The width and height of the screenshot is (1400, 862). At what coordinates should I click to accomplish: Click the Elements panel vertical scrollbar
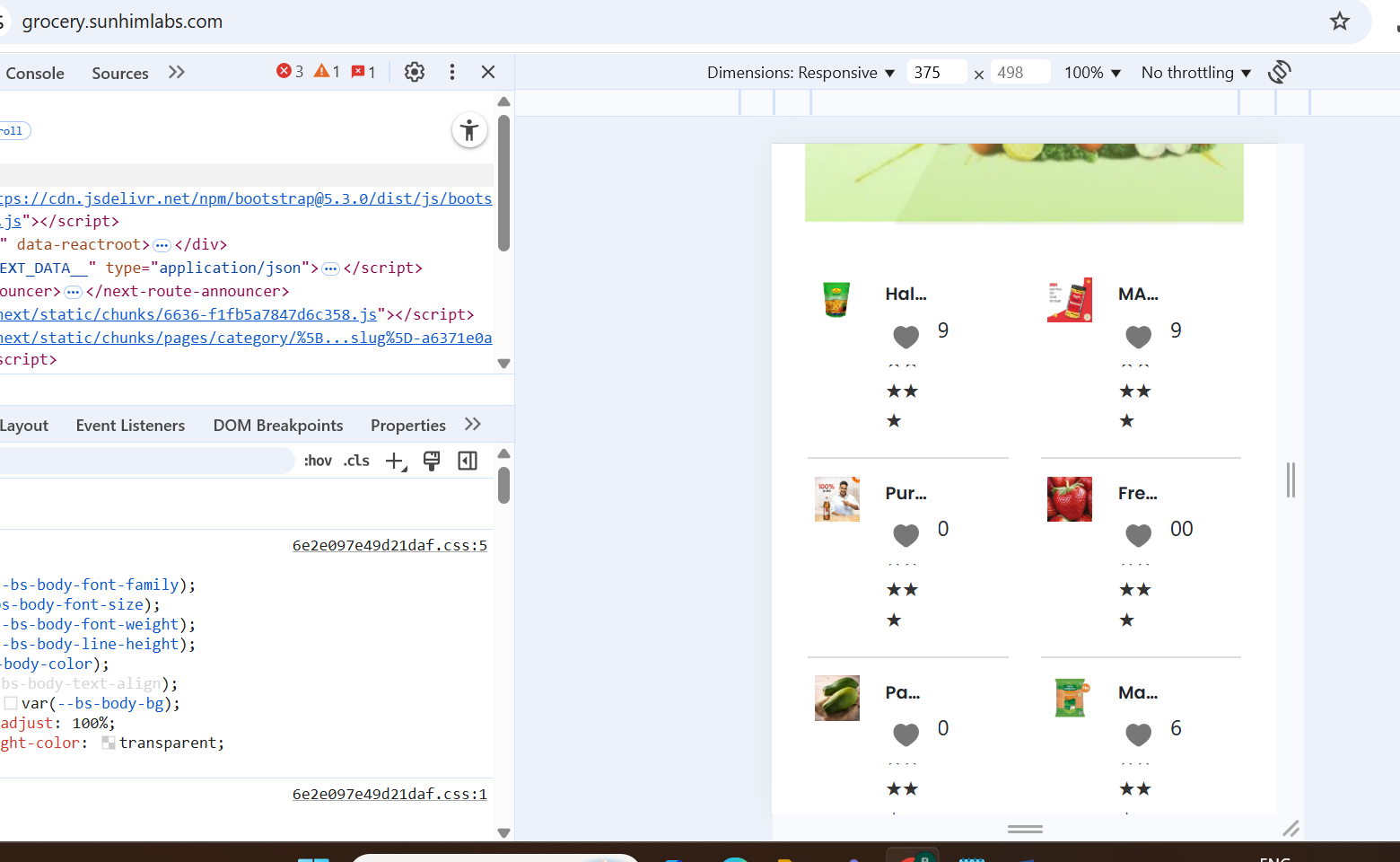[x=504, y=182]
